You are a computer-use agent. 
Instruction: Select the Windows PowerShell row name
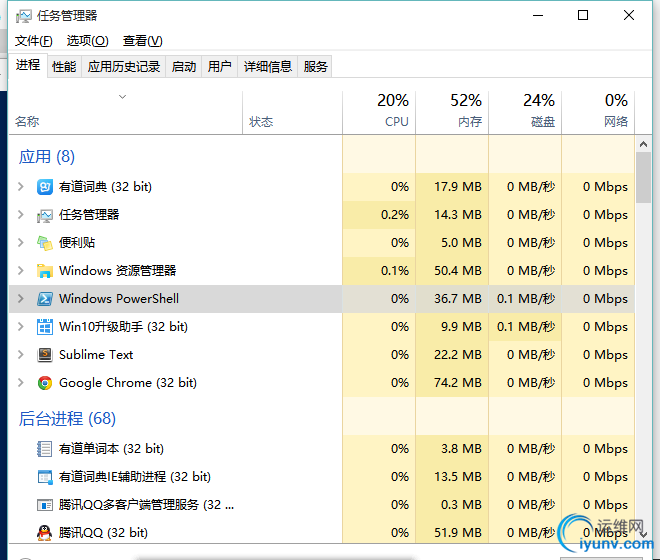point(119,299)
